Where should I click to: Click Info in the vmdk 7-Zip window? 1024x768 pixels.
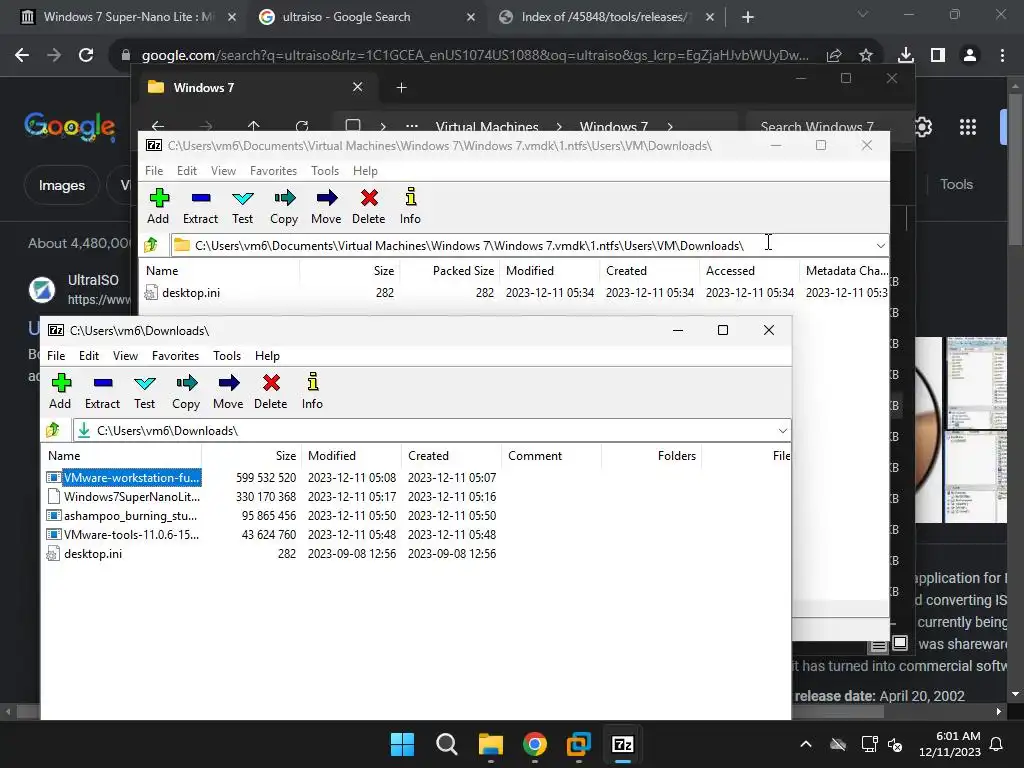pyautogui.click(x=410, y=206)
